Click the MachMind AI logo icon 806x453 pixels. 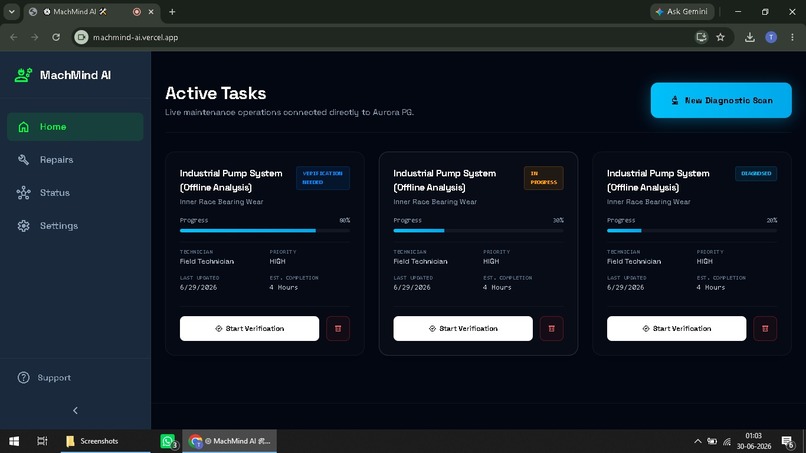coord(23,75)
